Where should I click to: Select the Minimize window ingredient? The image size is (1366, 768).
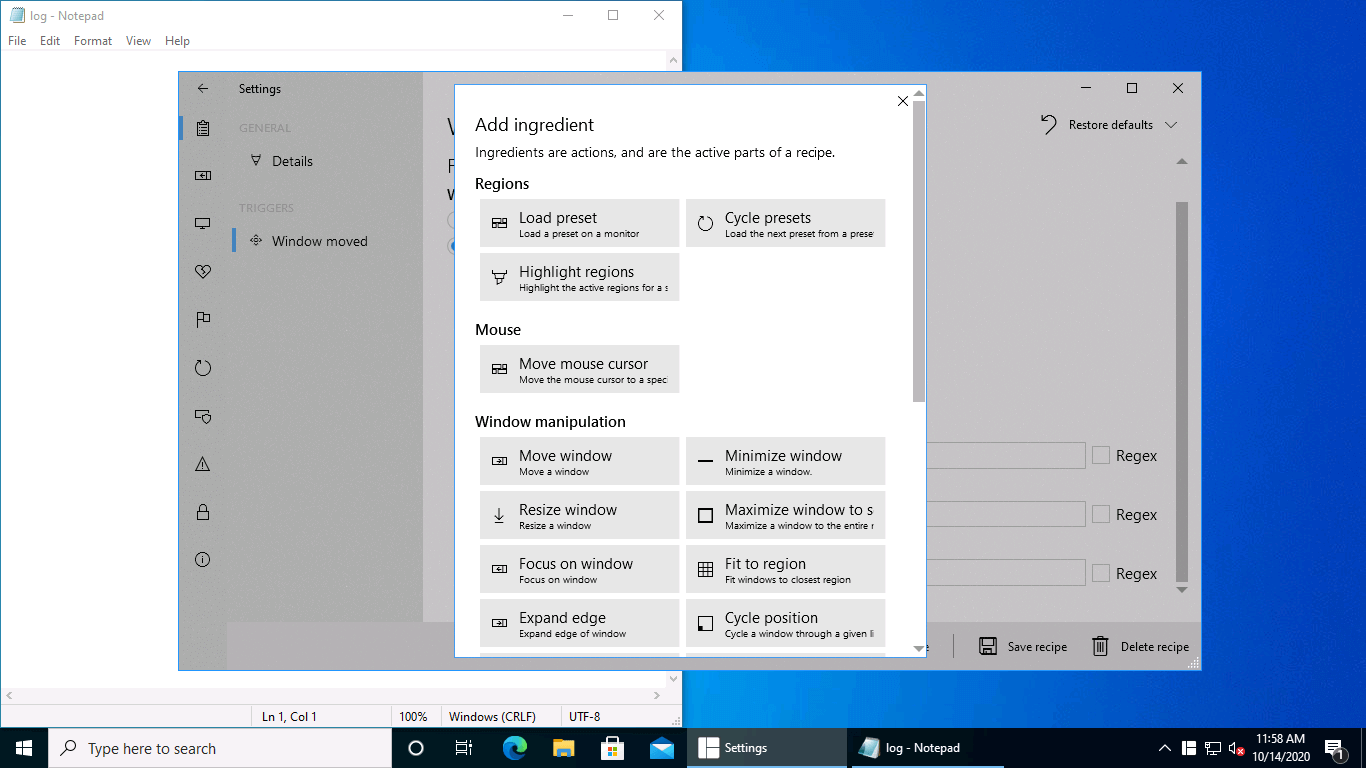(x=785, y=461)
